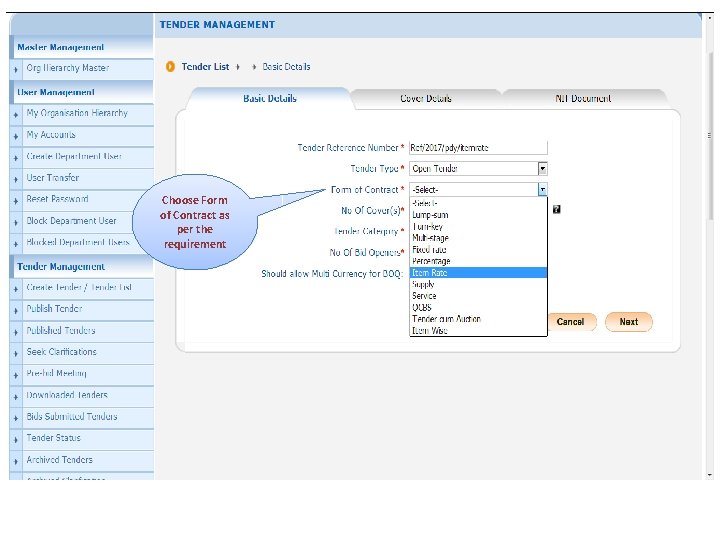Click arrow icon beside Publish Tender
Viewport: 720px width, 540px height.
coord(16,311)
